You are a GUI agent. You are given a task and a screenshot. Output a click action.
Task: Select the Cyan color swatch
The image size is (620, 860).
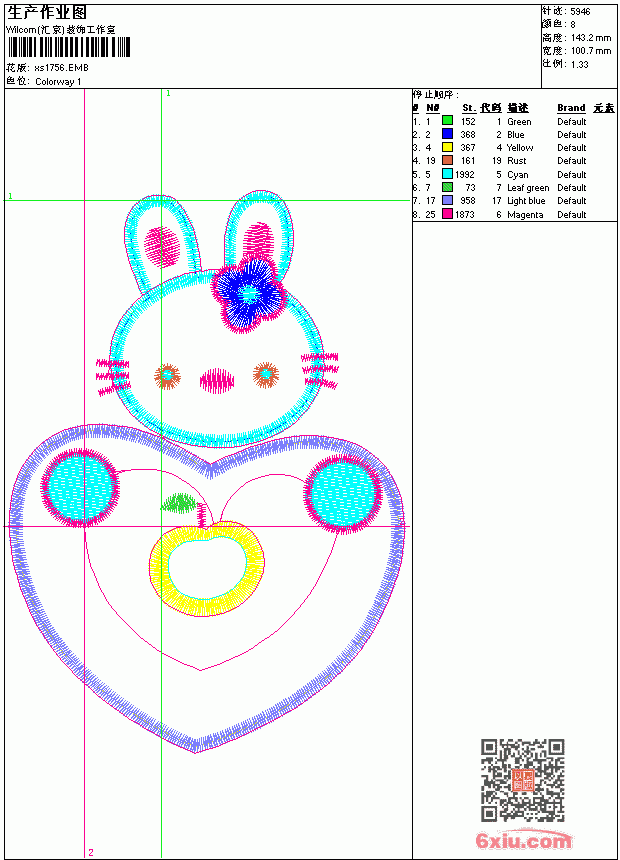[448, 174]
